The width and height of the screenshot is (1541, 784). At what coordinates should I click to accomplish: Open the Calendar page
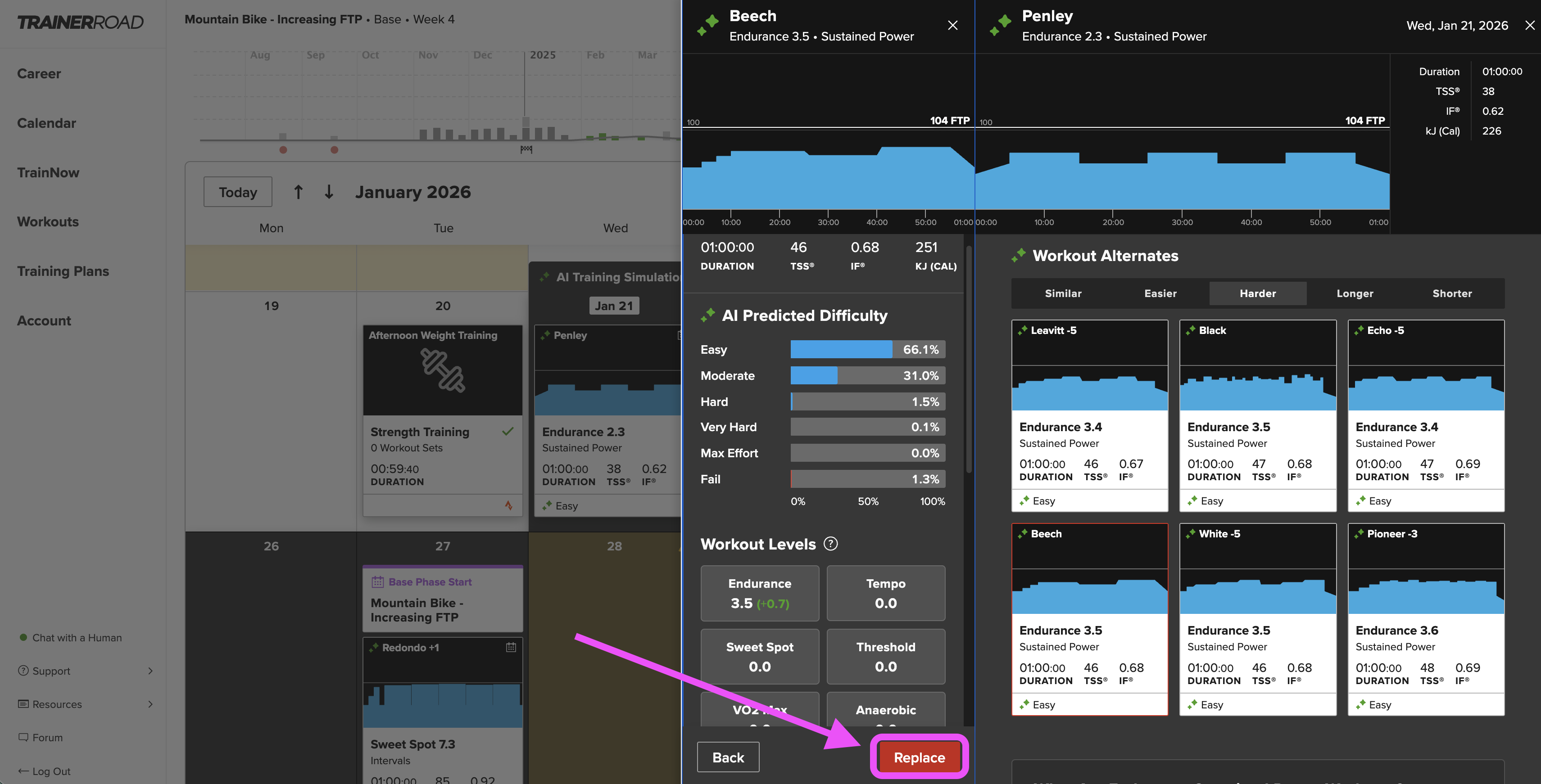tap(47, 123)
